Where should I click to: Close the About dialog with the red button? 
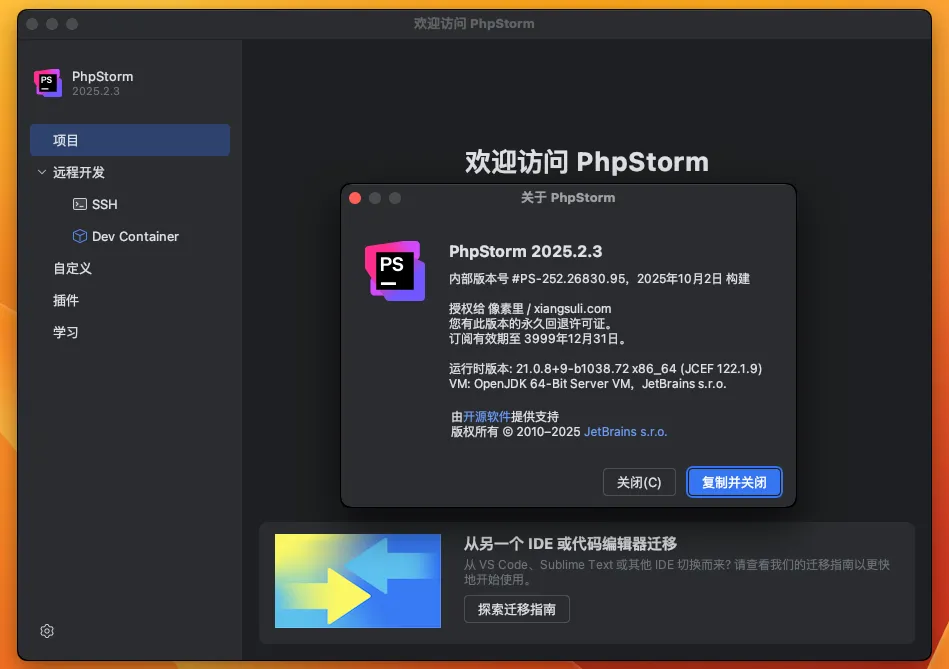[355, 198]
